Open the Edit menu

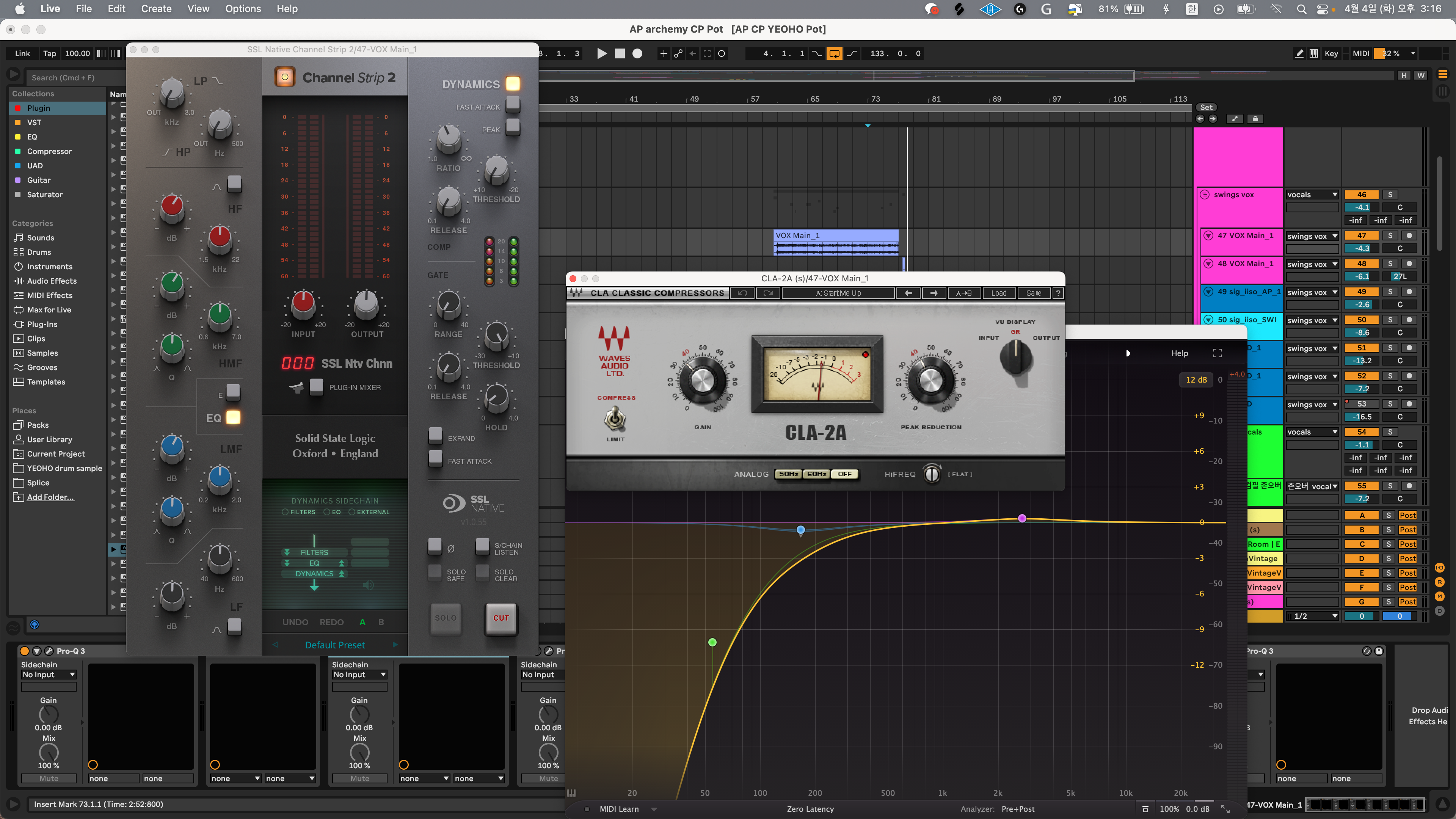[116, 8]
